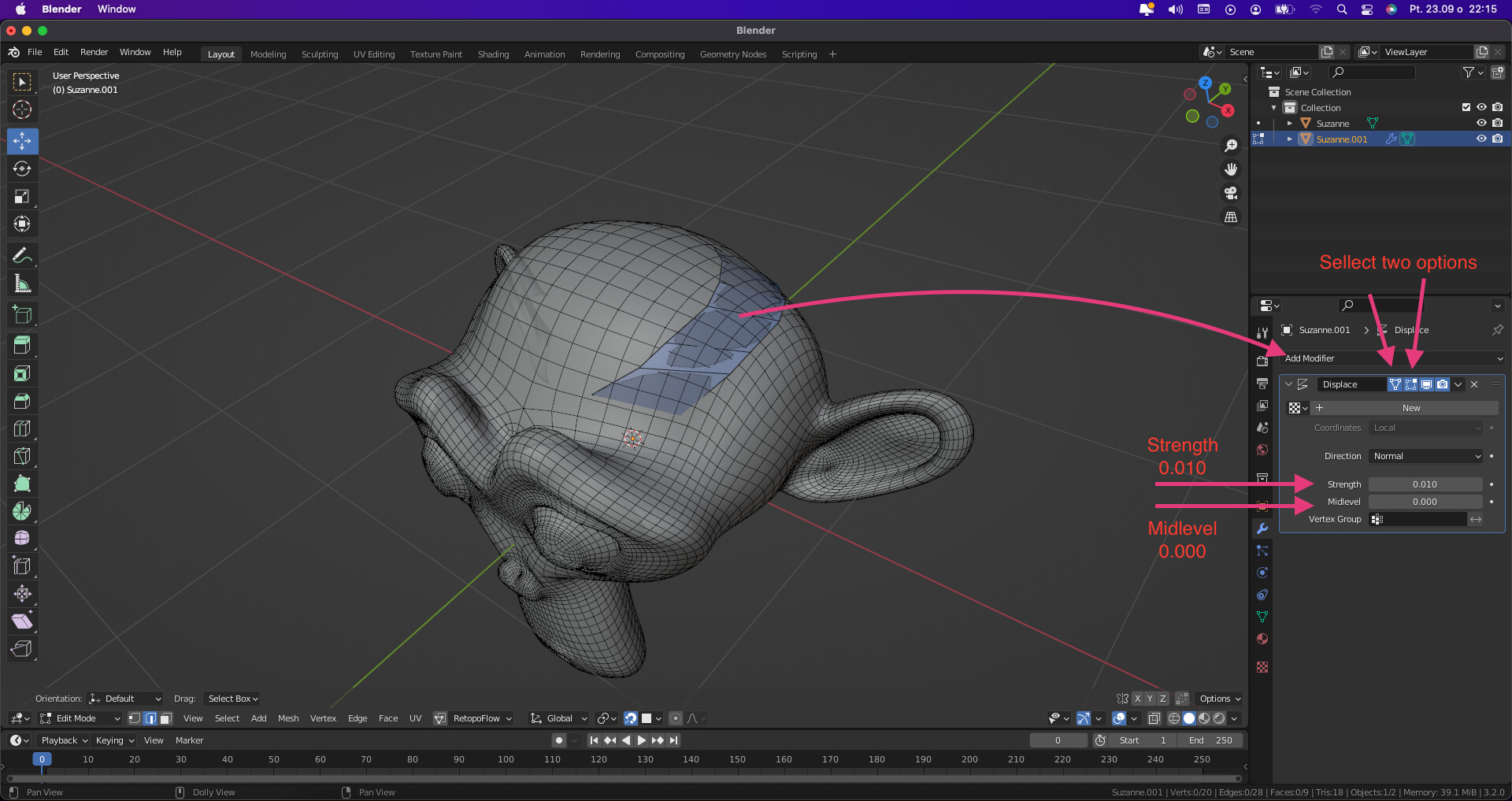Hide Suzanne object in outliner viewport
Image resolution: width=1512 pixels, height=801 pixels.
1481,123
